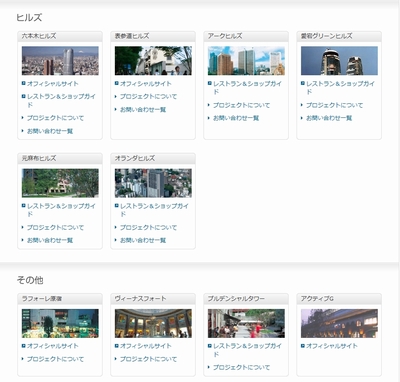Screen dimensions: 400x382
Task: Open プルデンシャルタワー レストラン&ショップガイド link
Action: point(247,350)
